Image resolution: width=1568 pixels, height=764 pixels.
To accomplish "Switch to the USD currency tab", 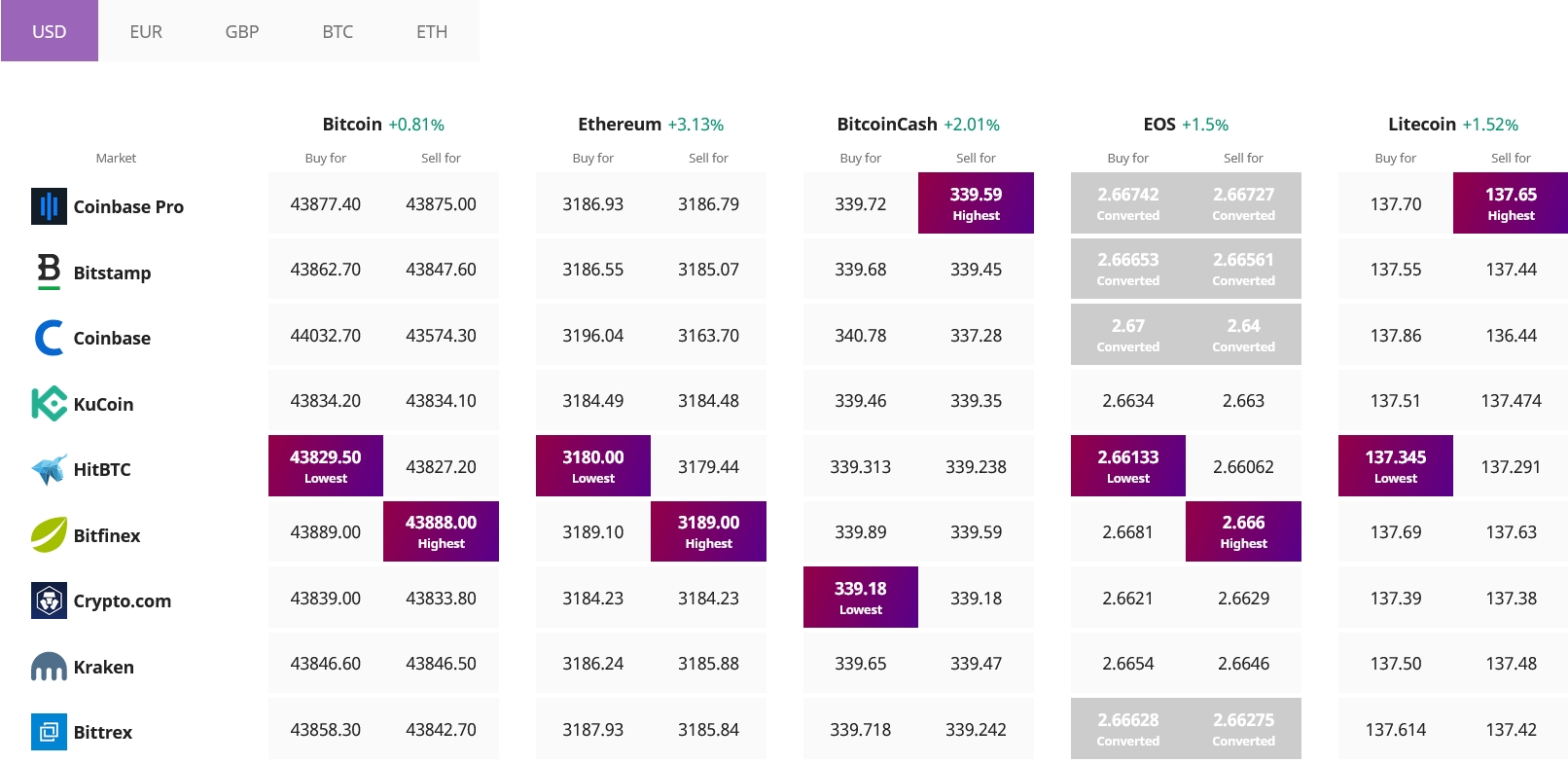I will 50,31.
